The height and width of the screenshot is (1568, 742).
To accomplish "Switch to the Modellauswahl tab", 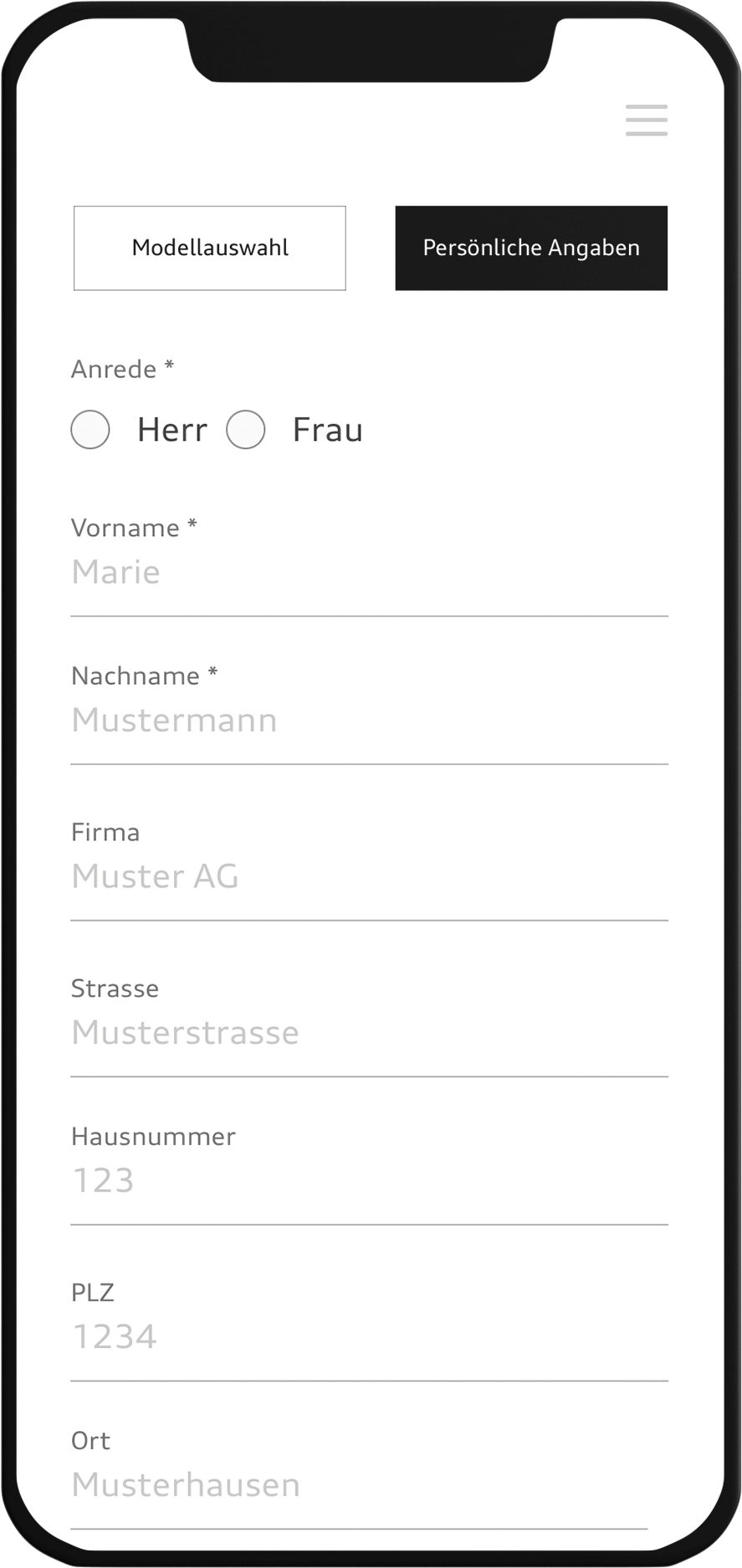I will (210, 248).
